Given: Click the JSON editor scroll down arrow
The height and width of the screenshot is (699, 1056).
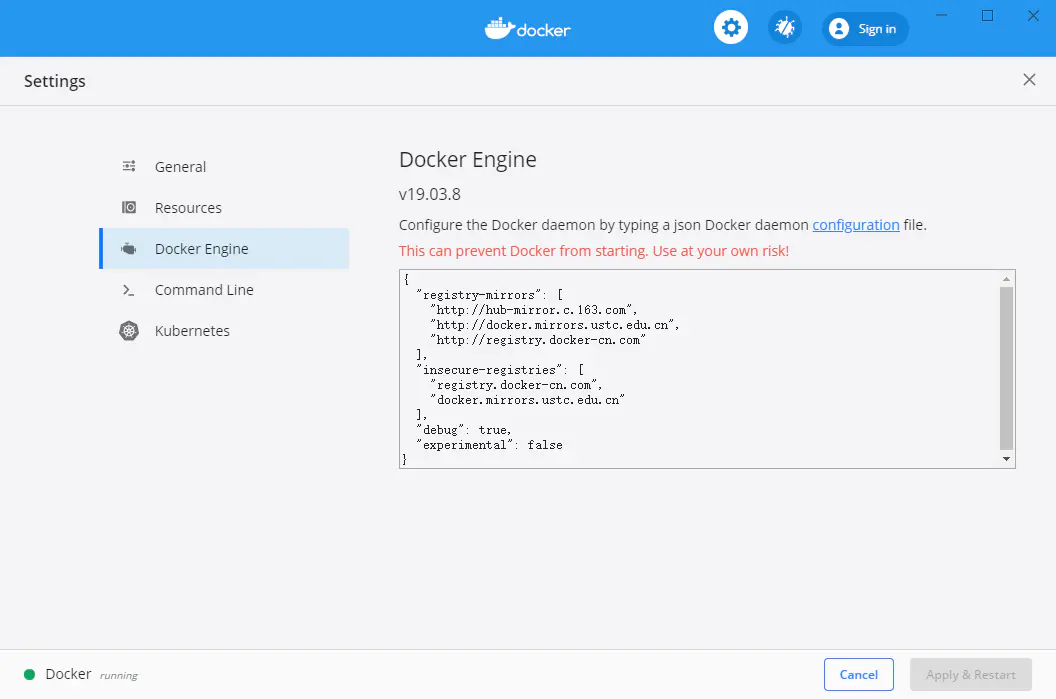Looking at the screenshot, I should [x=1006, y=459].
